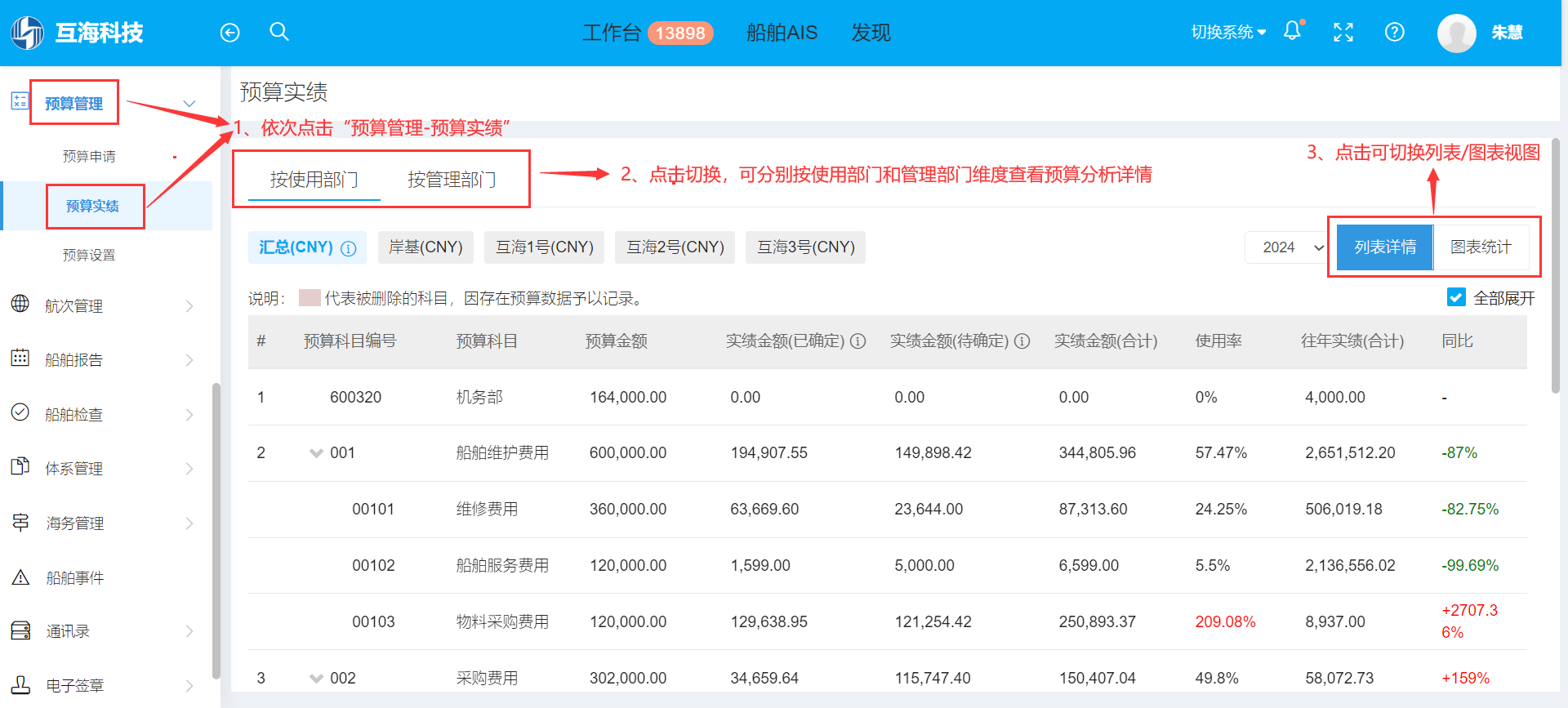
Task: Click the 物料采购费用 subject cell
Action: [x=502, y=622]
